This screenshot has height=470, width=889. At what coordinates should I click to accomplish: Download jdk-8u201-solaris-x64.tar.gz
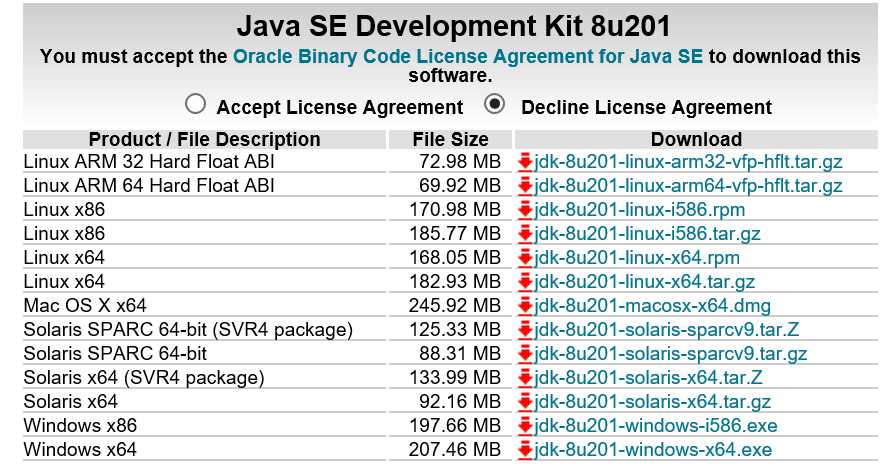[652, 402]
